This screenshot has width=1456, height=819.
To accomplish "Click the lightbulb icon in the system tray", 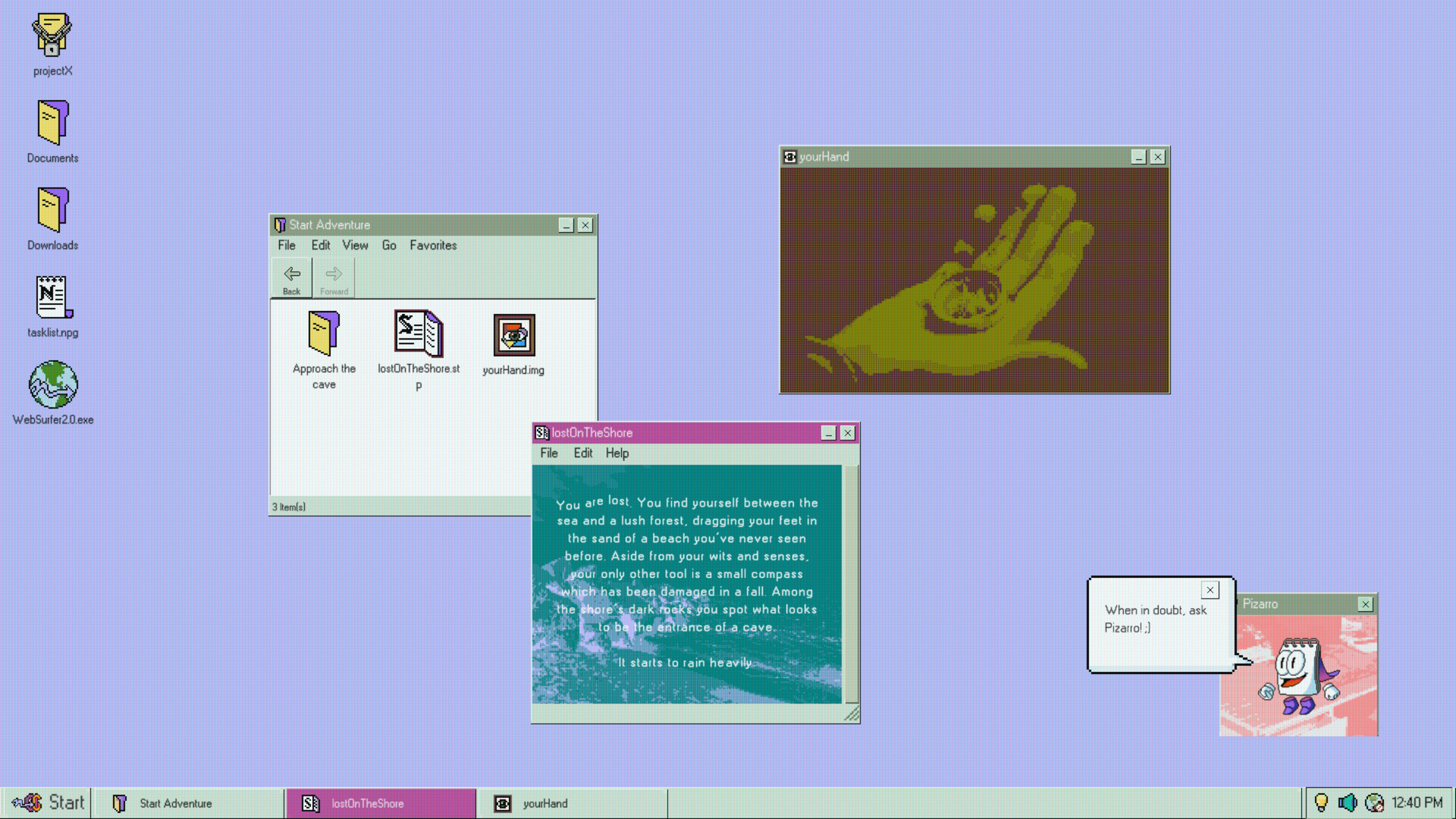I will coord(1321,802).
